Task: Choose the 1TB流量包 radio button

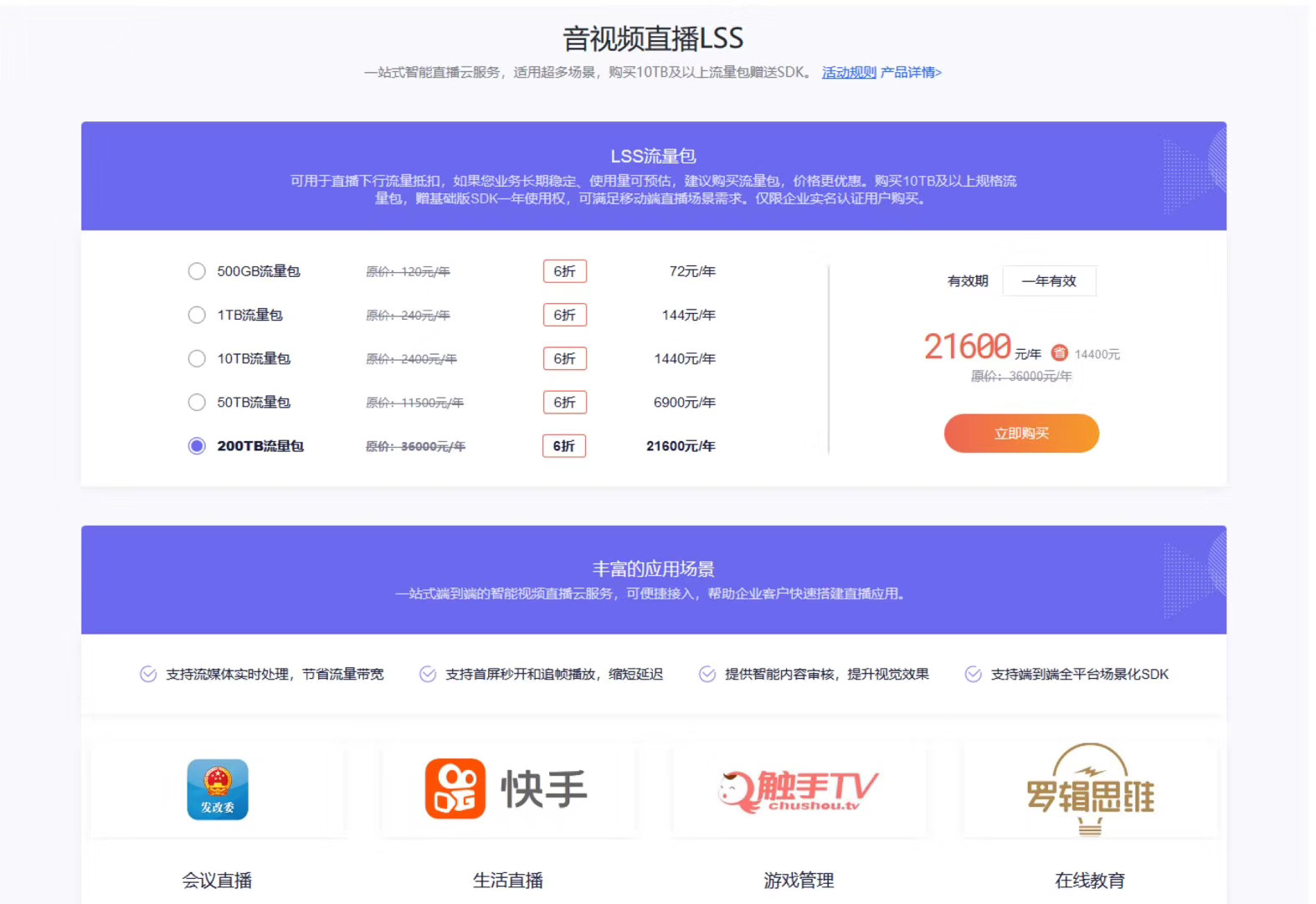Action: click(197, 315)
